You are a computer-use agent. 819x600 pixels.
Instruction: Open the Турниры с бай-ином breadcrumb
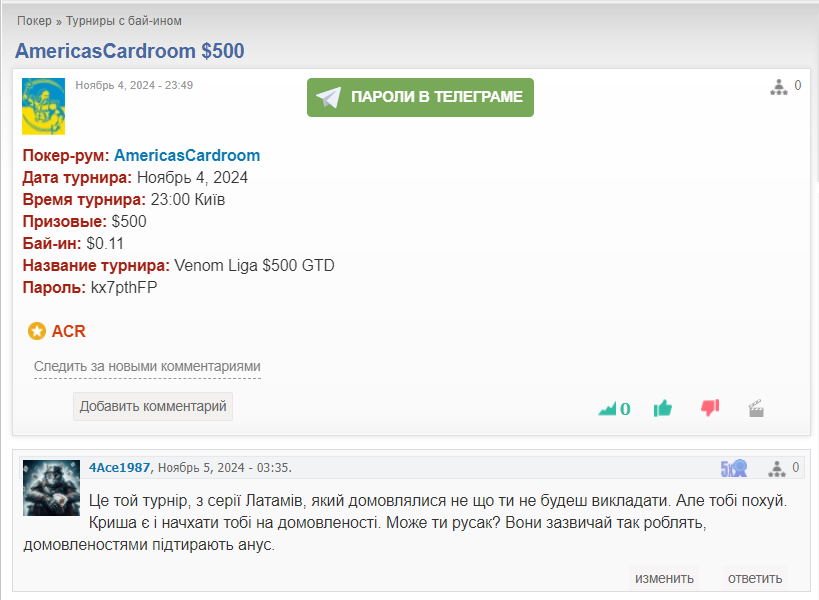tap(124, 21)
